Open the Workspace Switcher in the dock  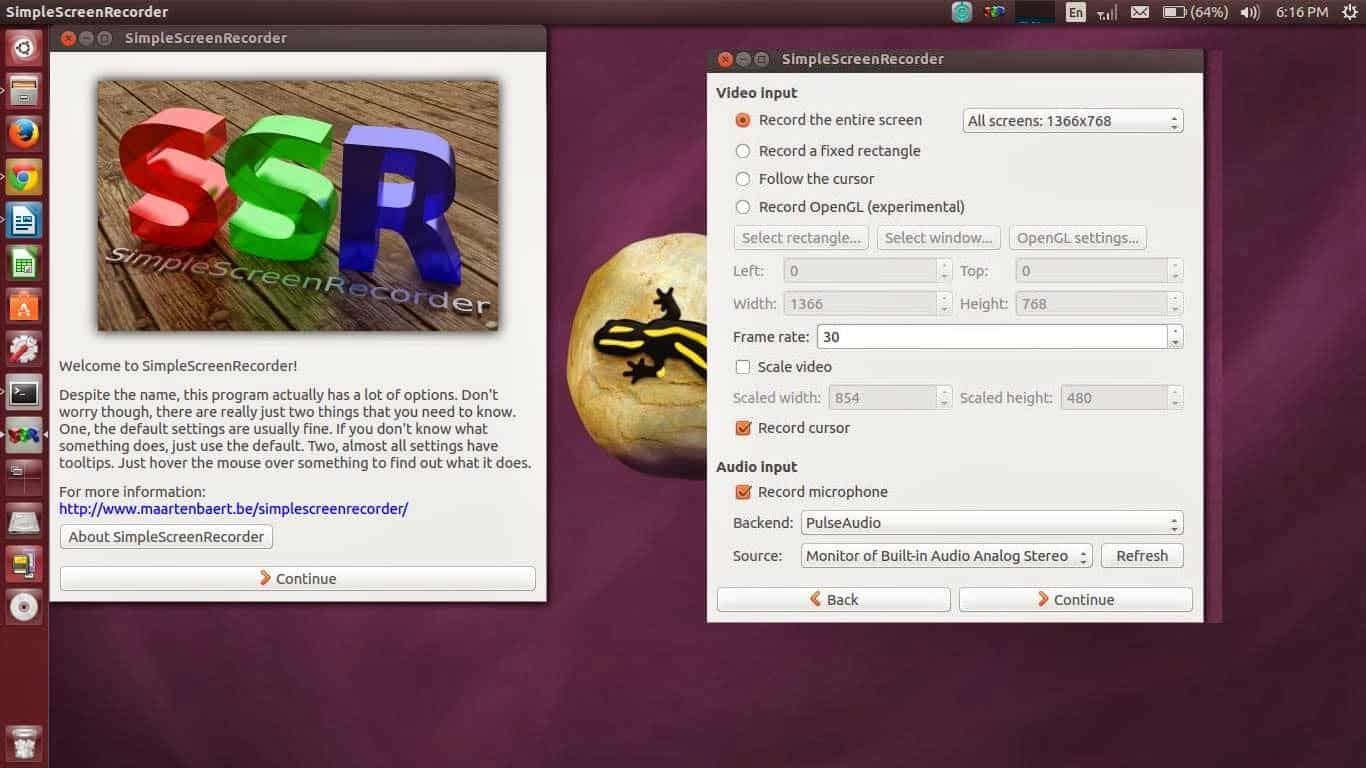tap(24, 478)
